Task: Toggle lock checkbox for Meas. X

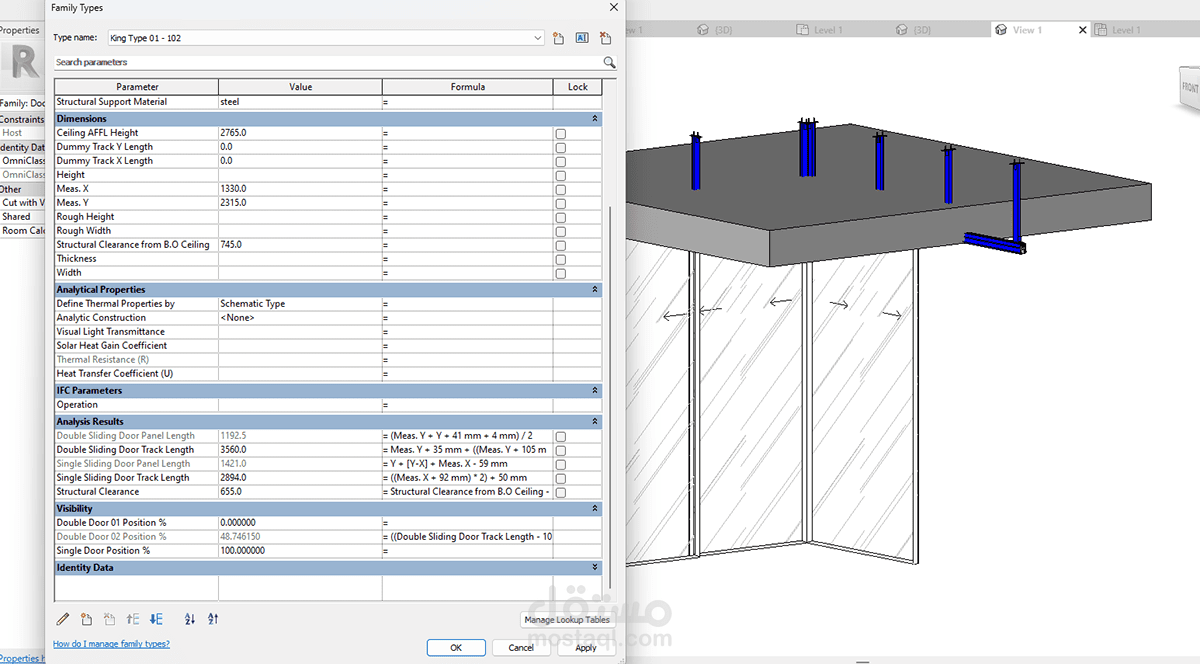Action: [560, 189]
